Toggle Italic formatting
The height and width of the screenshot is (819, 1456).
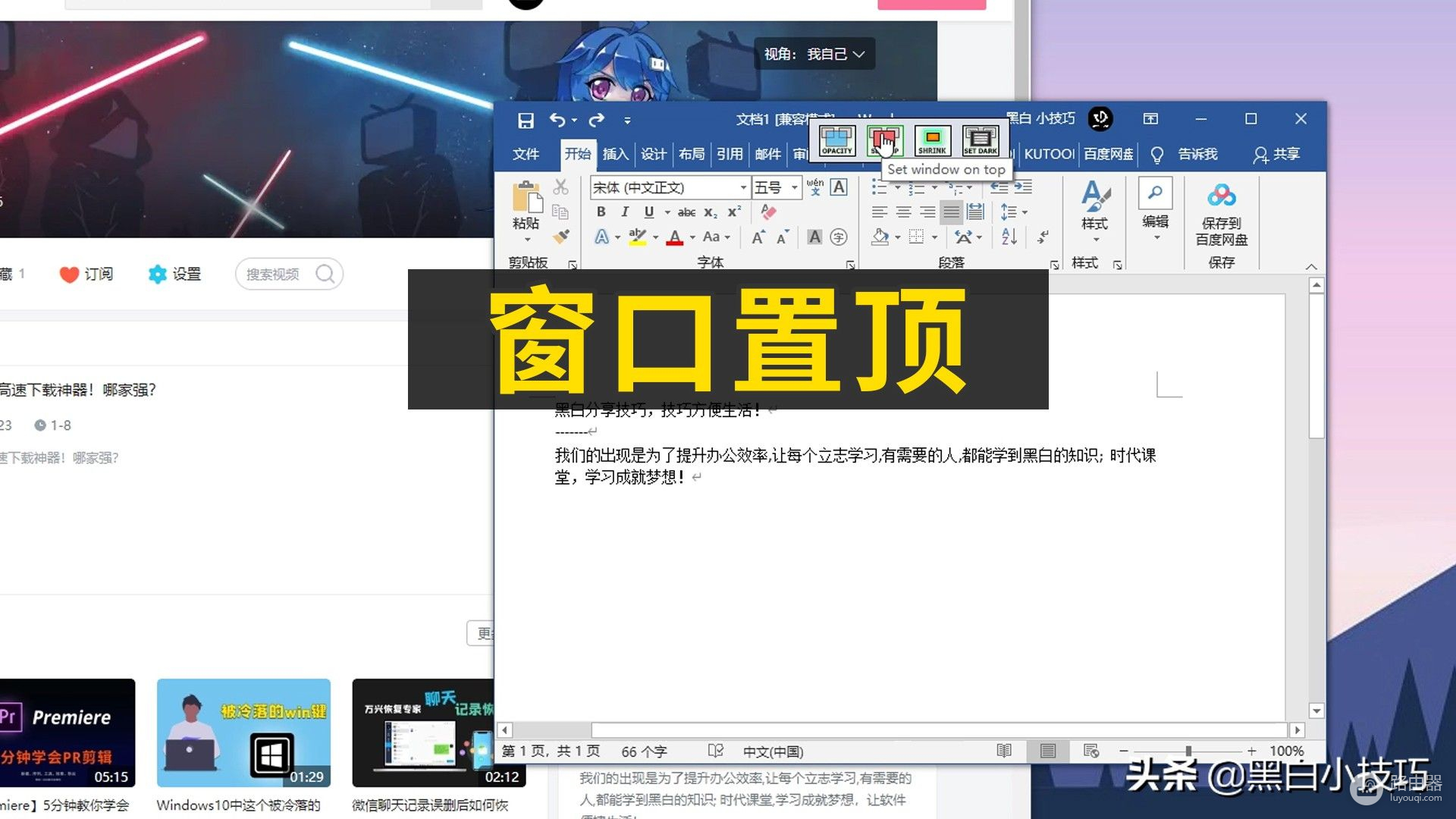click(x=625, y=212)
